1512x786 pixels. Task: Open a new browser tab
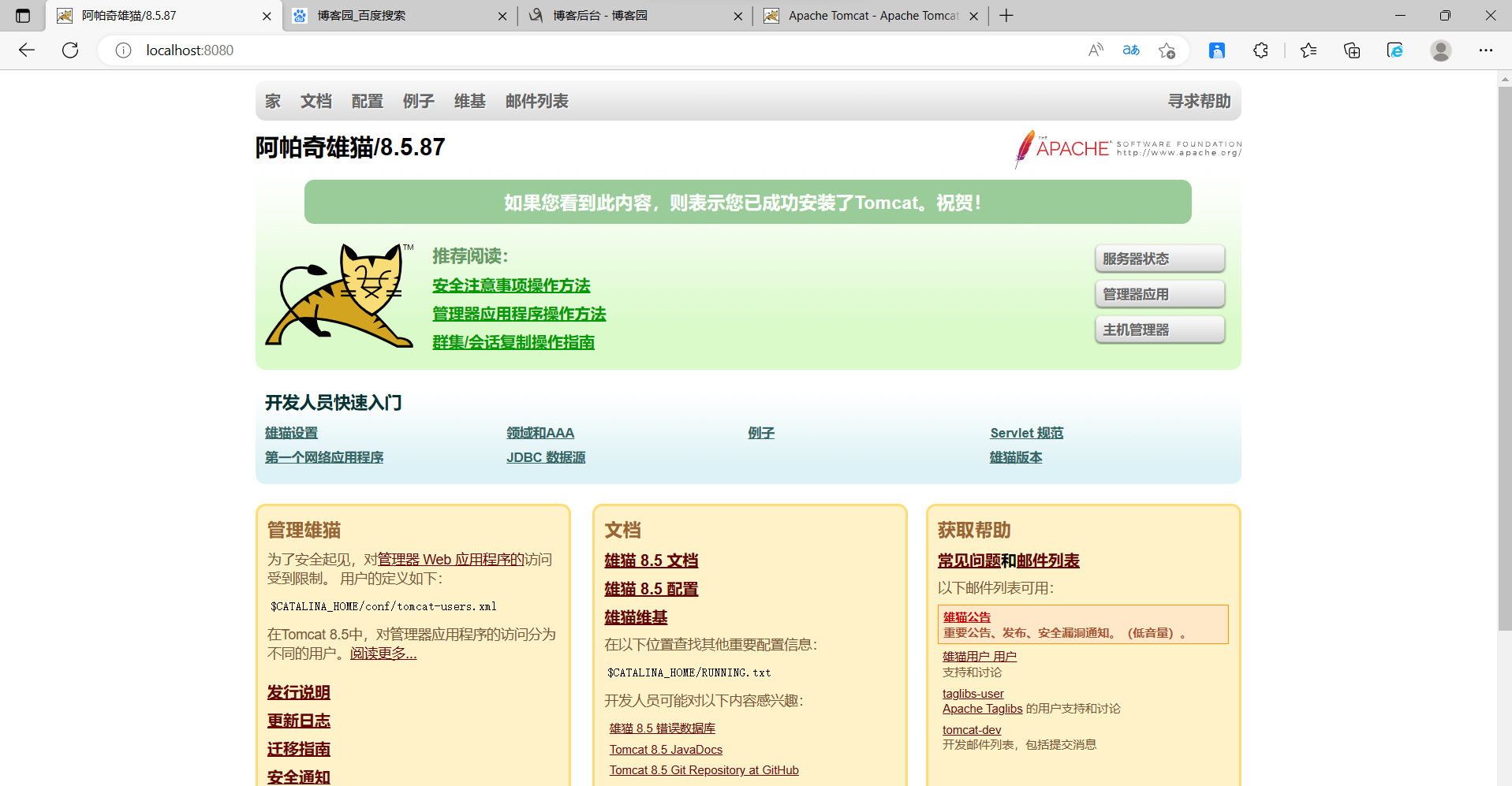1006,16
